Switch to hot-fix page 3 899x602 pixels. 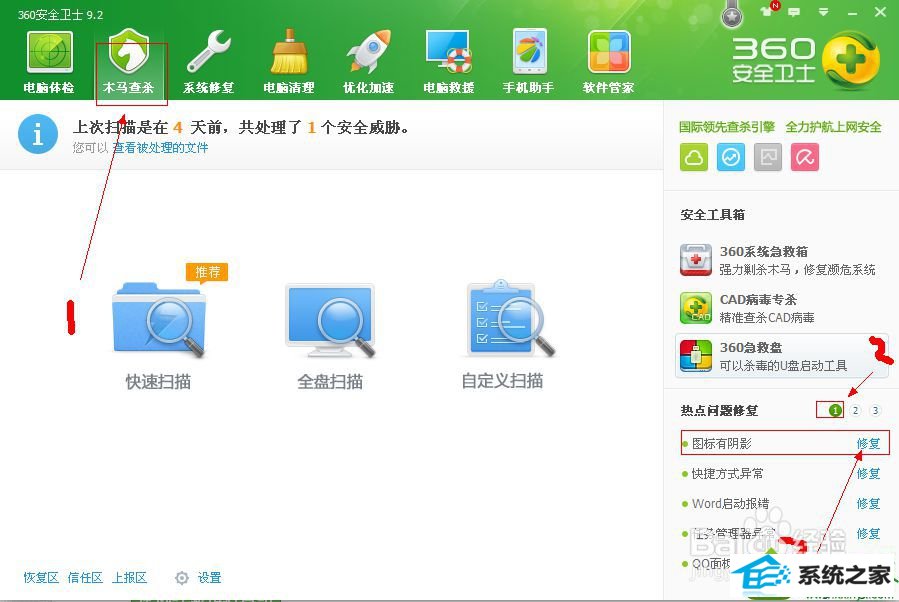(x=875, y=410)
